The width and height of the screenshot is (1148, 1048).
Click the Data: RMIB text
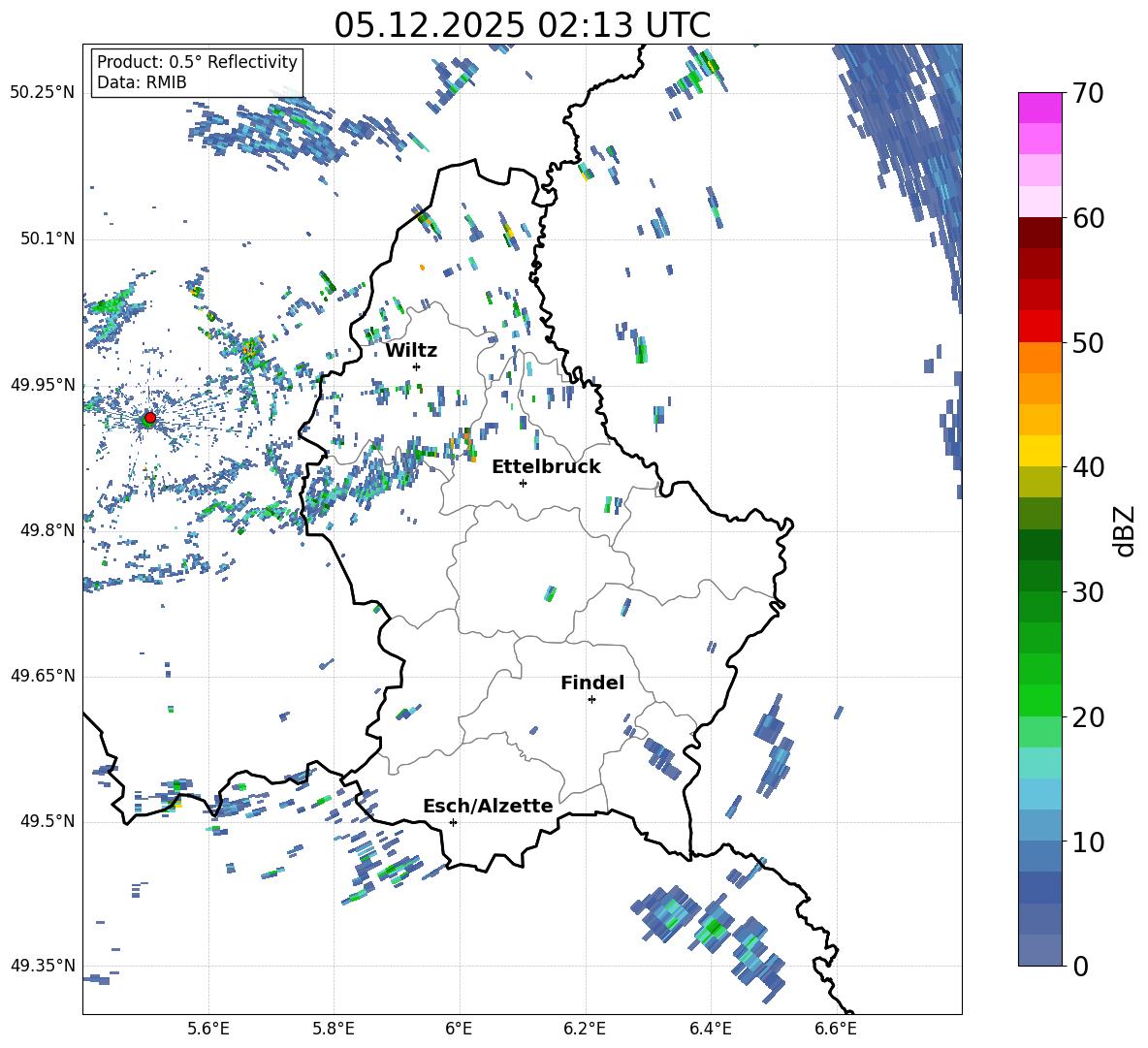click(142, 82)
